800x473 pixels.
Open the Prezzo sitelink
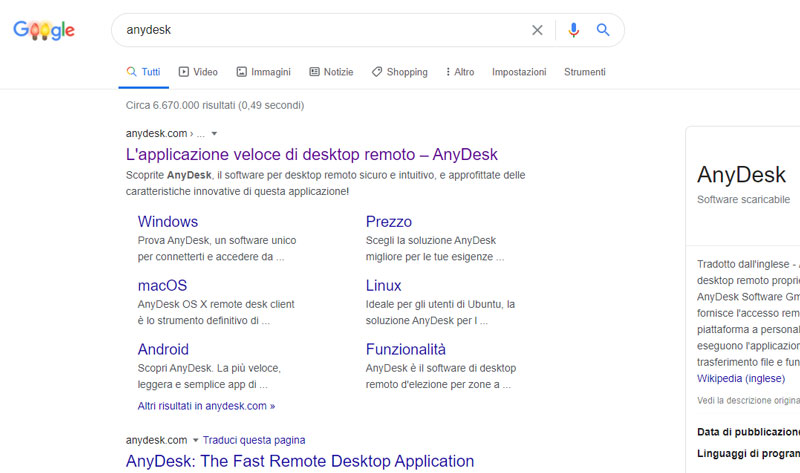tap(389, 221)
